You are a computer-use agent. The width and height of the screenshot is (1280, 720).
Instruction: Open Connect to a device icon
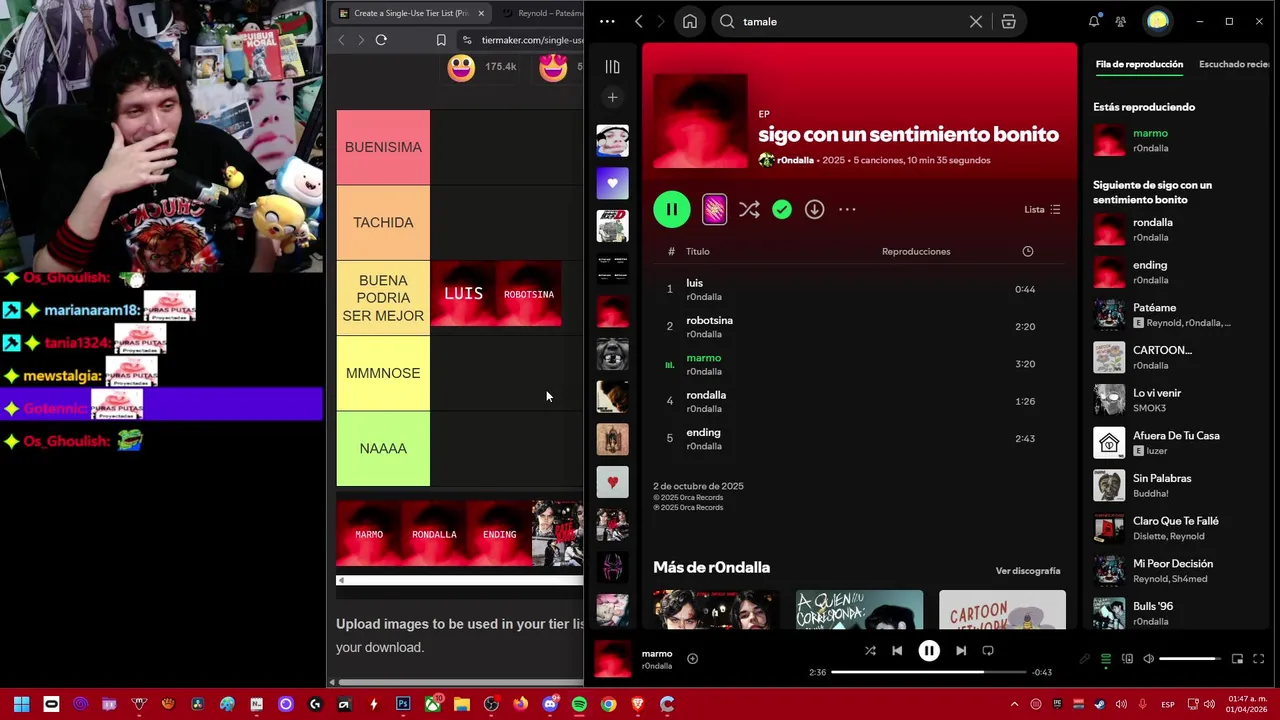click(1127, 659)
